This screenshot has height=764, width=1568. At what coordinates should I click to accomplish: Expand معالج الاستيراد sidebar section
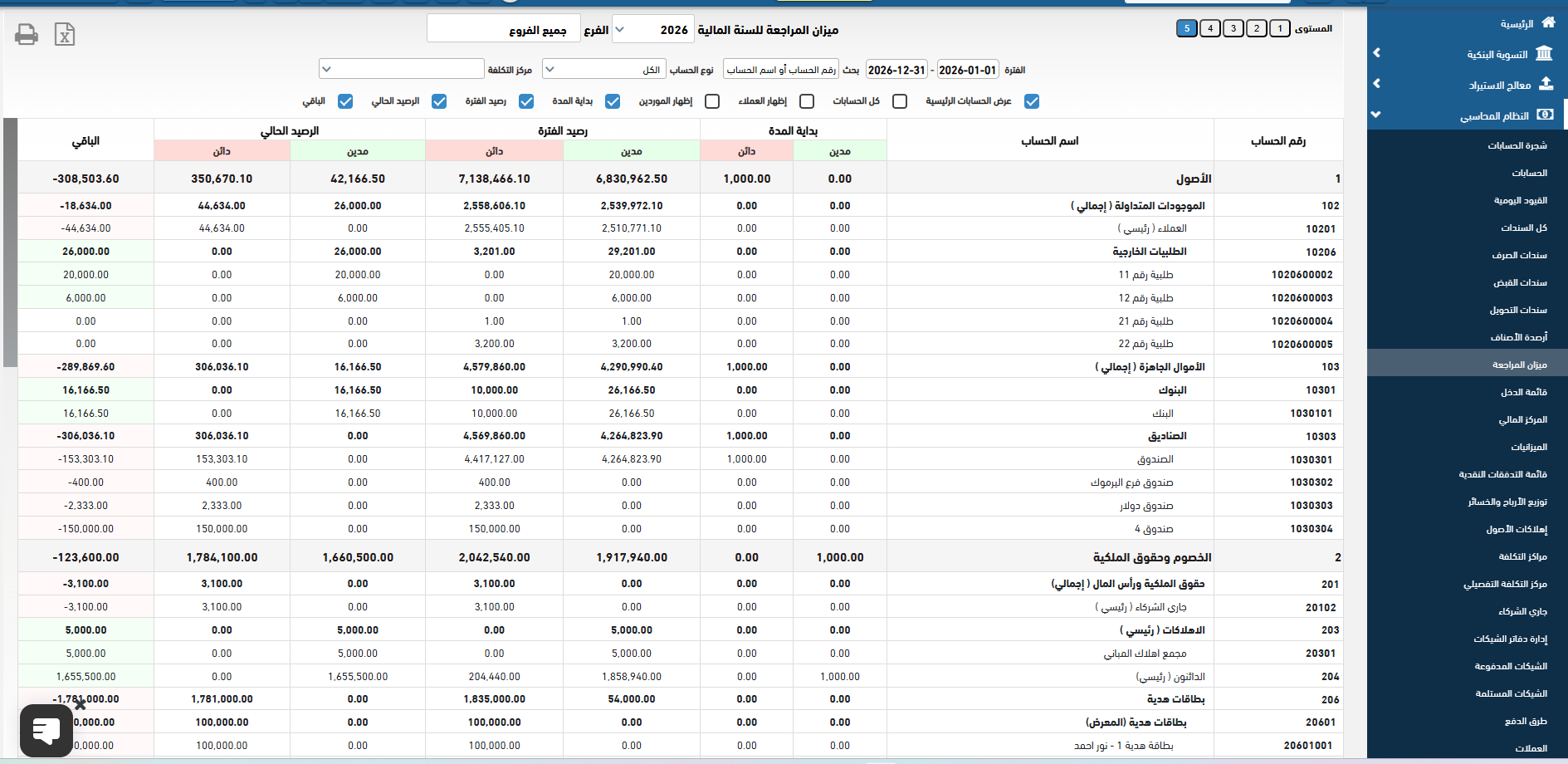(x=1467, y=85)
